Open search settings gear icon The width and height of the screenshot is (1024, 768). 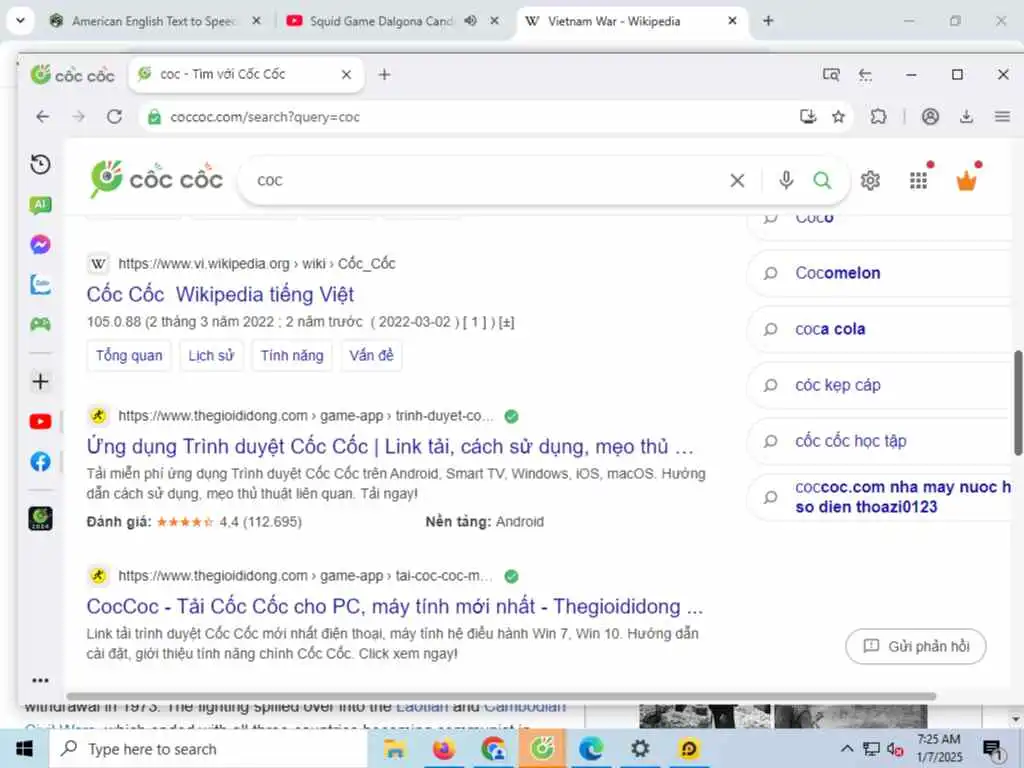(x=871, y=180)
